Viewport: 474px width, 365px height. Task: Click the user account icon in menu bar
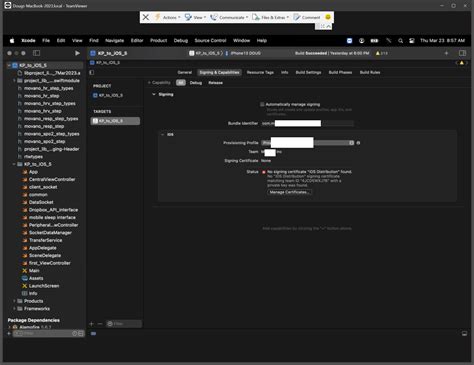pyautogui.click(x=362, y=41)
